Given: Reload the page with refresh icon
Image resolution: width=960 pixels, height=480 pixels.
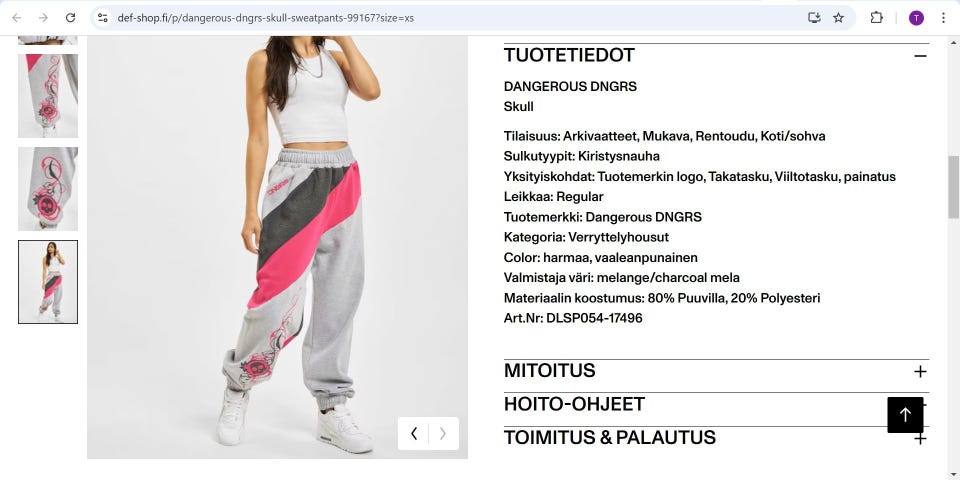Looking at the screenshot, I should [x=70, y=18].
